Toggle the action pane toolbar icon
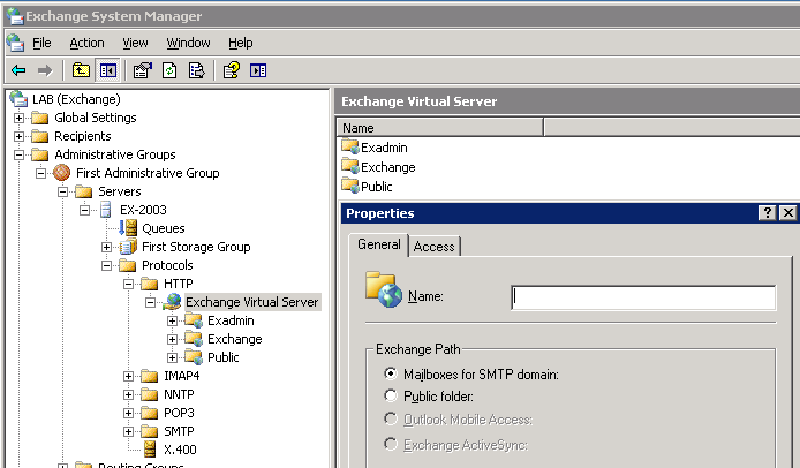 click(258, 70)
